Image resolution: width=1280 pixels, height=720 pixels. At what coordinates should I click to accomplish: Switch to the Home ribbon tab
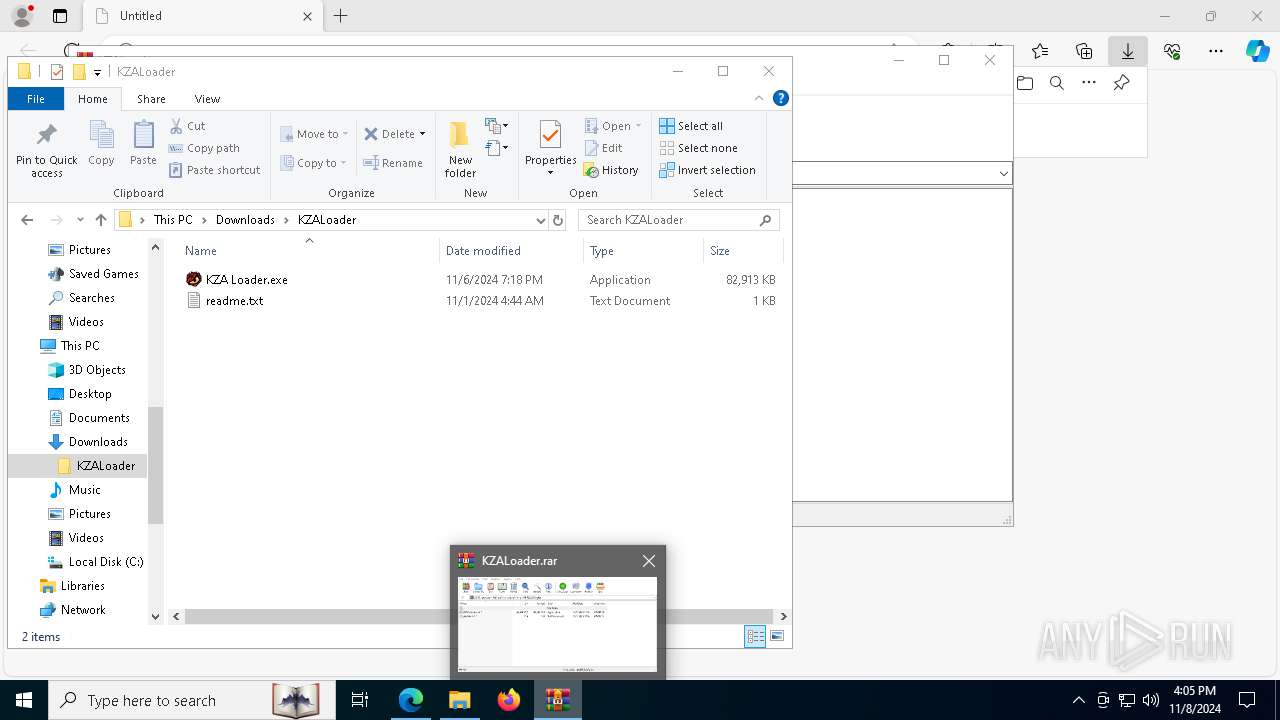pyautogui.click(x=93, y=99)
